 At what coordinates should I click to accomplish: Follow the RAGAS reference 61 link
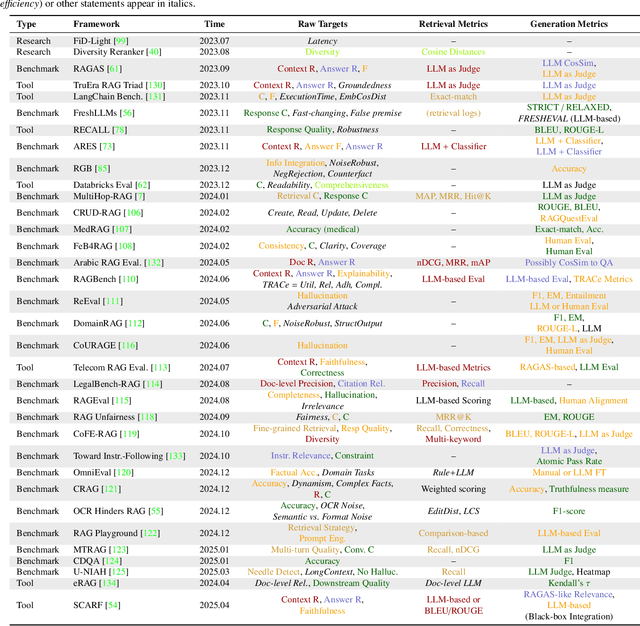pos(114,68)
